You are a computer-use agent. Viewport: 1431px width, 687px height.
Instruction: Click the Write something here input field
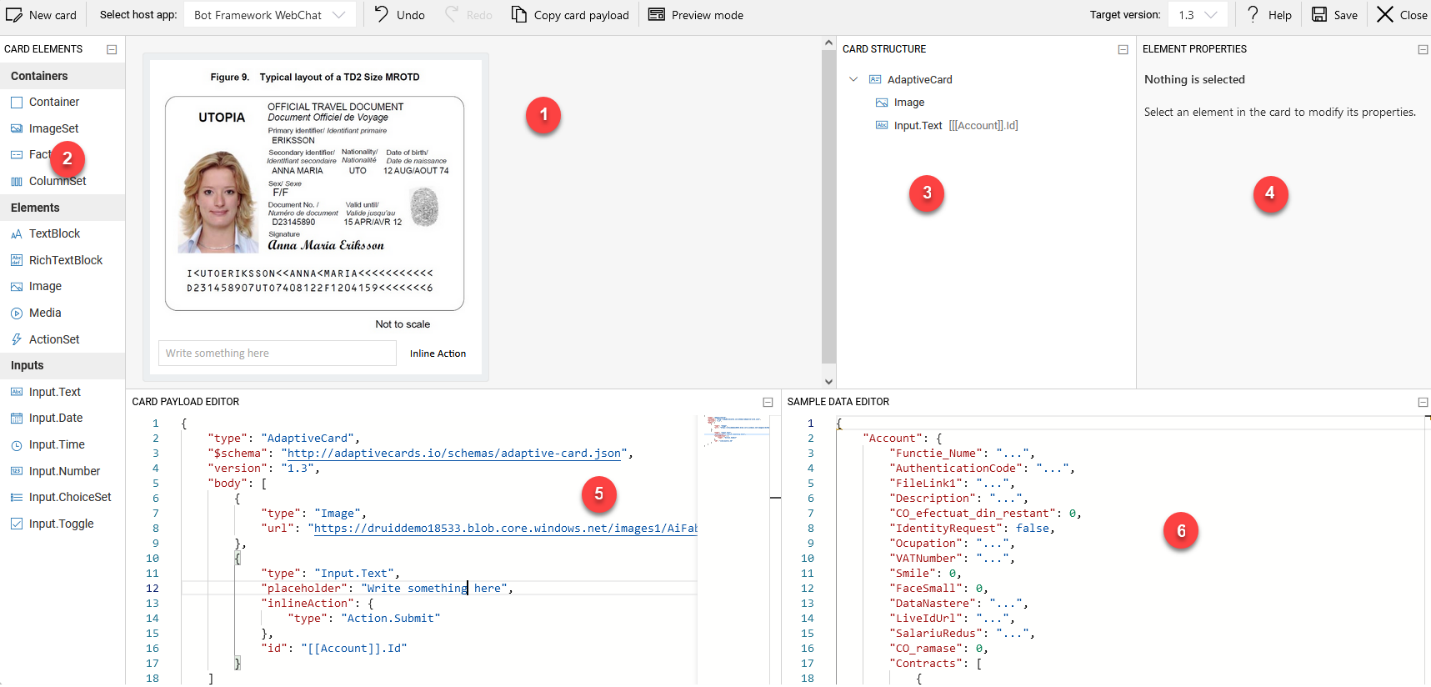(x=277, y=353)
